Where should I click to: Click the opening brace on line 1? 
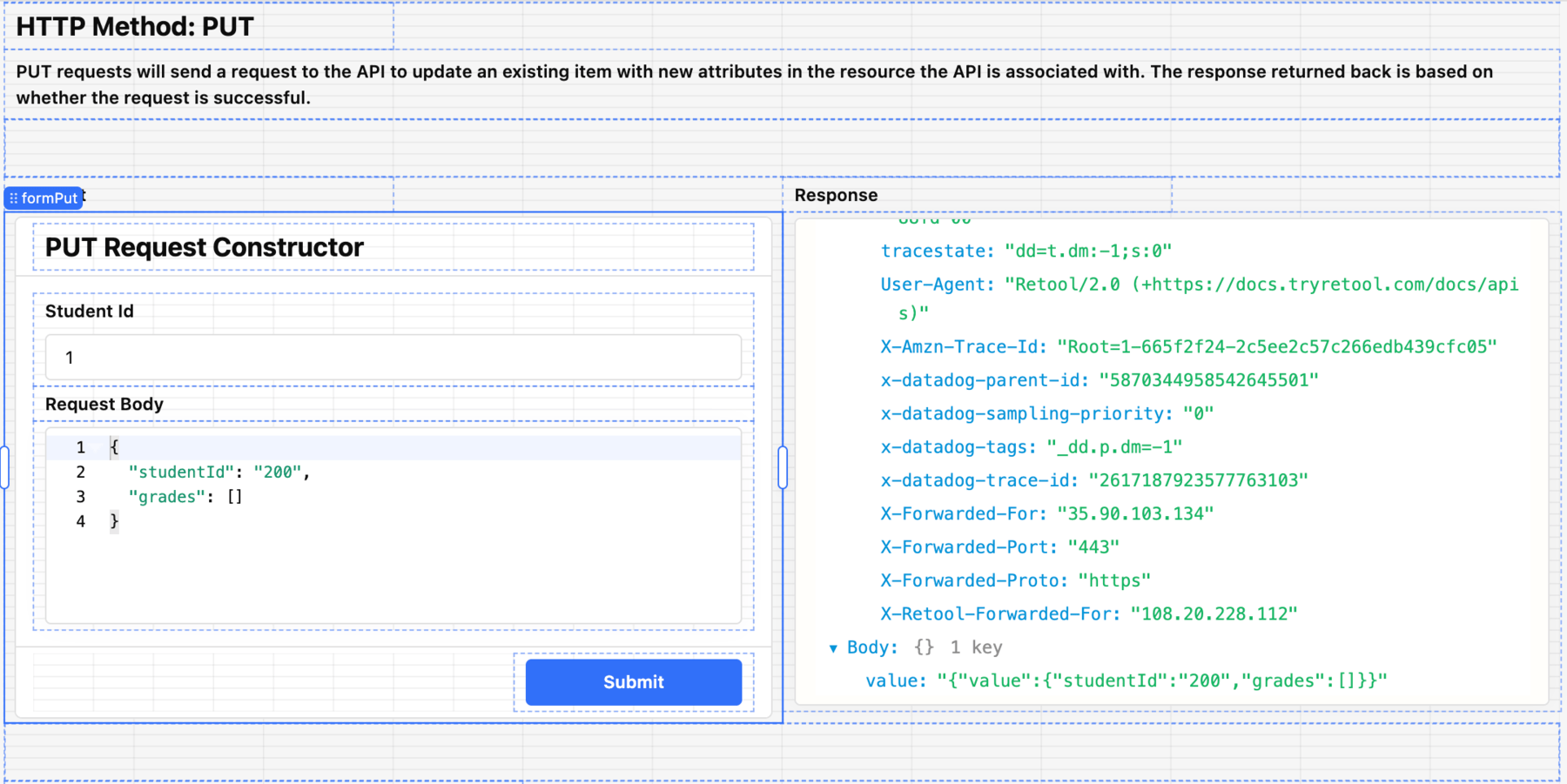[114, 447]
